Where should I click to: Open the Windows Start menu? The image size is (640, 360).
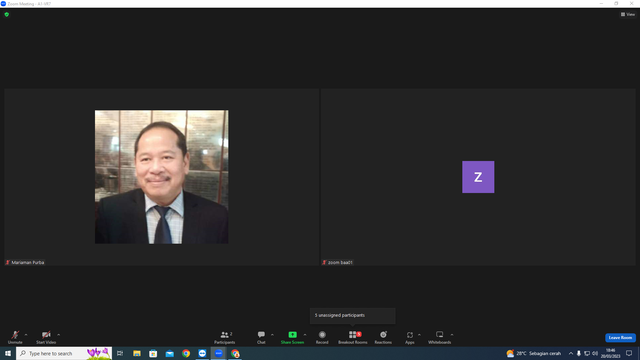[8, 353]
